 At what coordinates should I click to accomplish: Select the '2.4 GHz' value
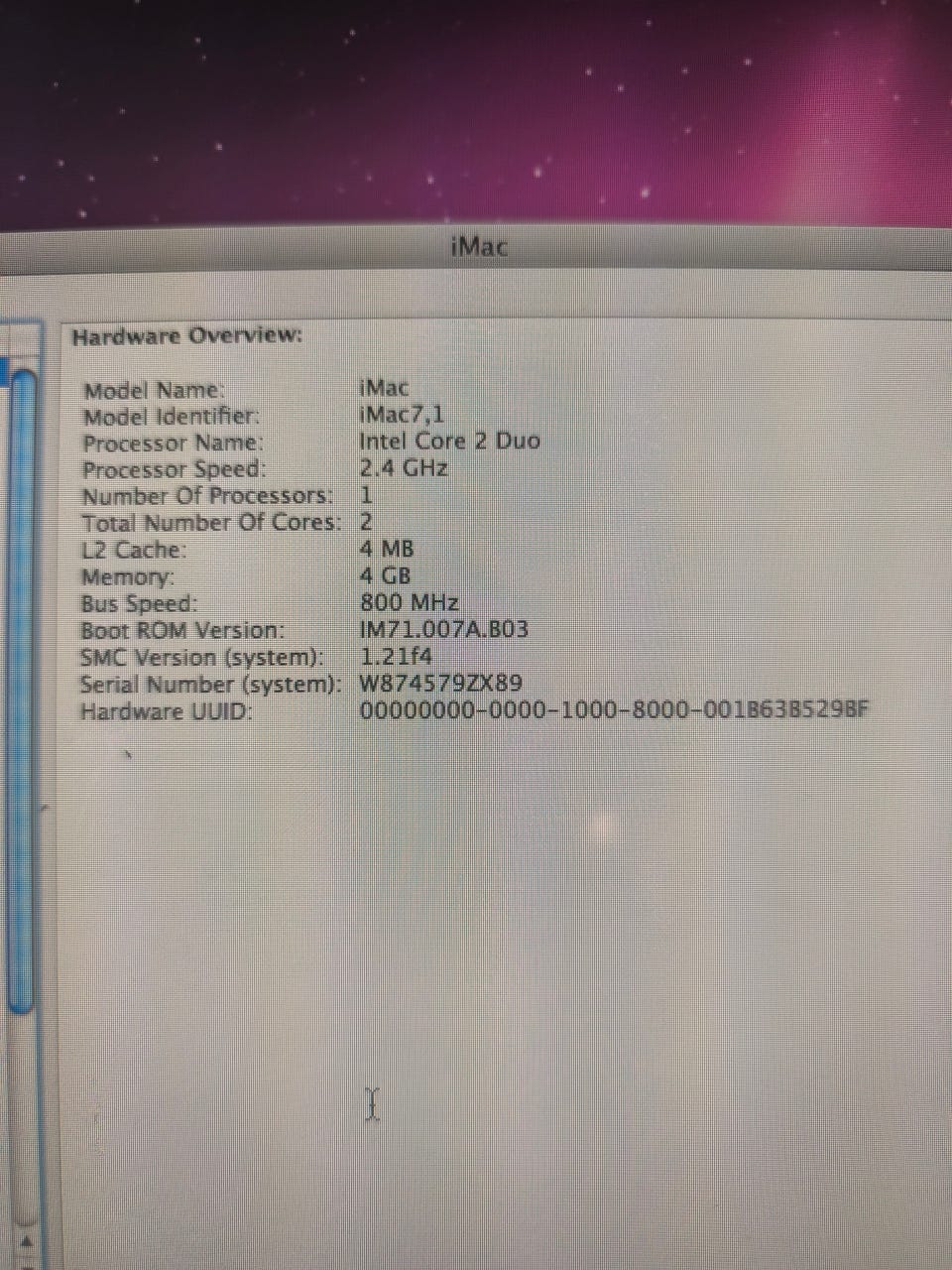(x=404, y=467)
